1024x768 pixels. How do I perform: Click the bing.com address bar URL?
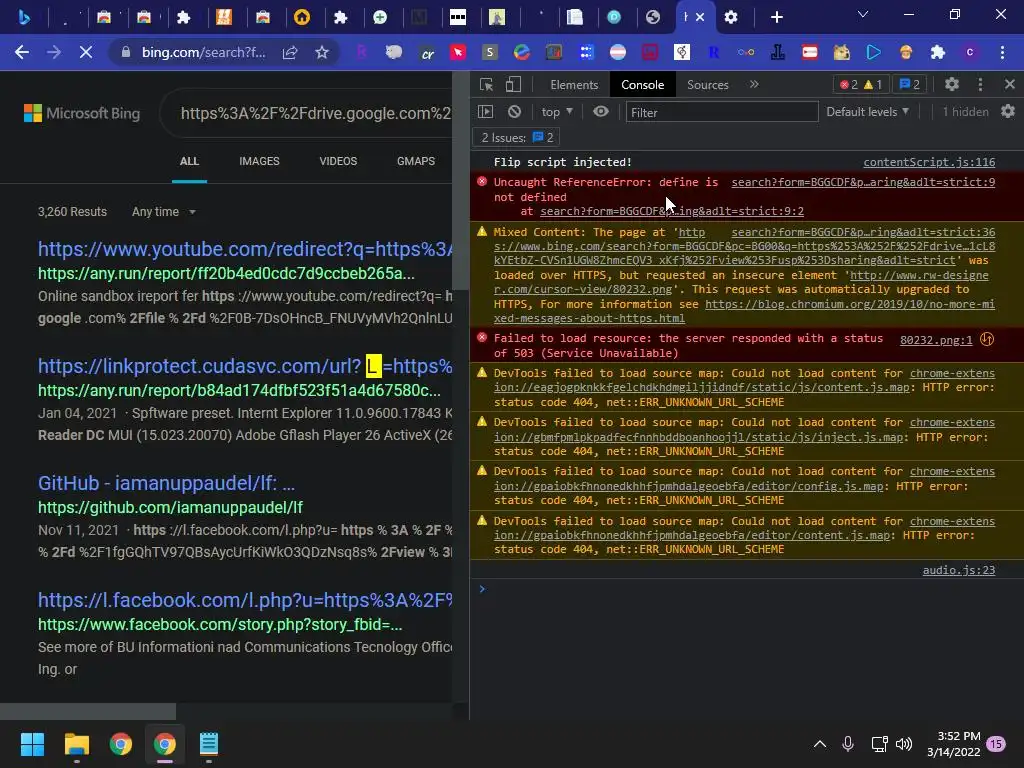click(204, 52)
